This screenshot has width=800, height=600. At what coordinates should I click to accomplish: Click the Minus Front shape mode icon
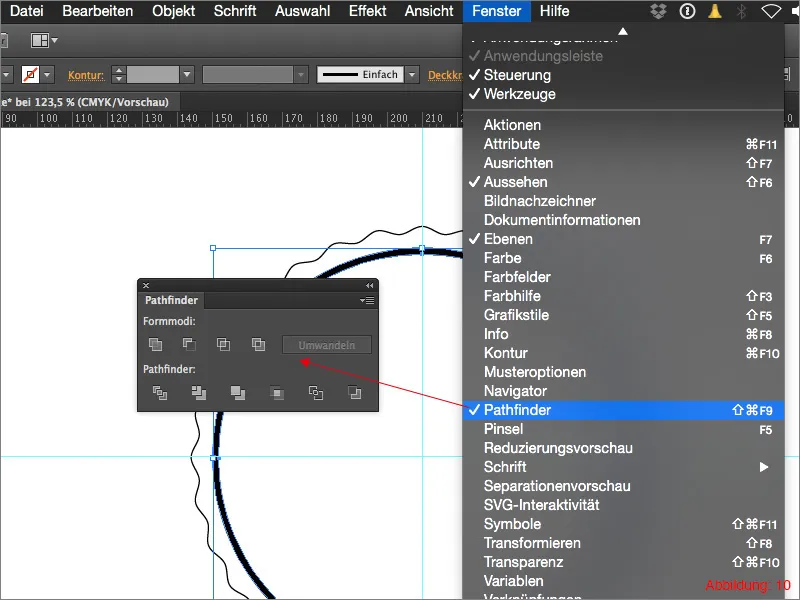click(189, 345)
